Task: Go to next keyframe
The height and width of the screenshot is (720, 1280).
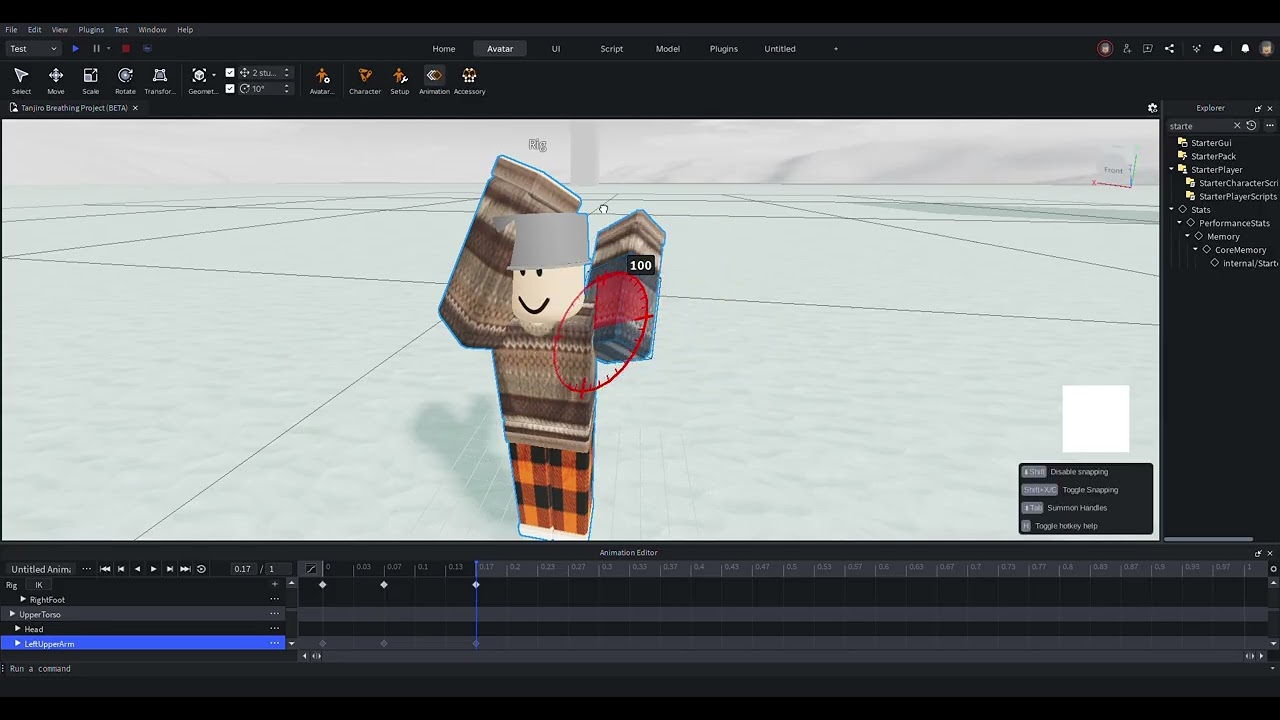Action: point(169,569)
